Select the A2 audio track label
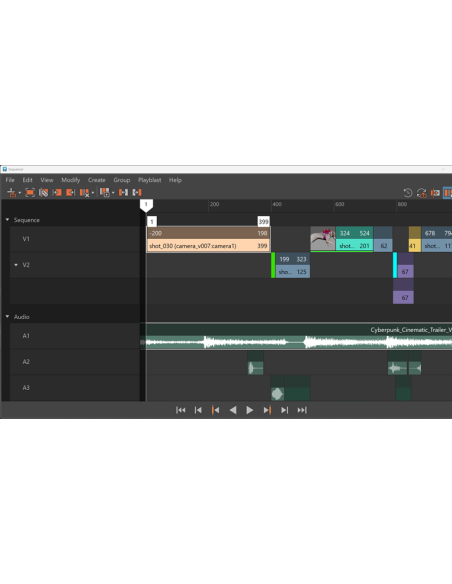 pos(26,362)
